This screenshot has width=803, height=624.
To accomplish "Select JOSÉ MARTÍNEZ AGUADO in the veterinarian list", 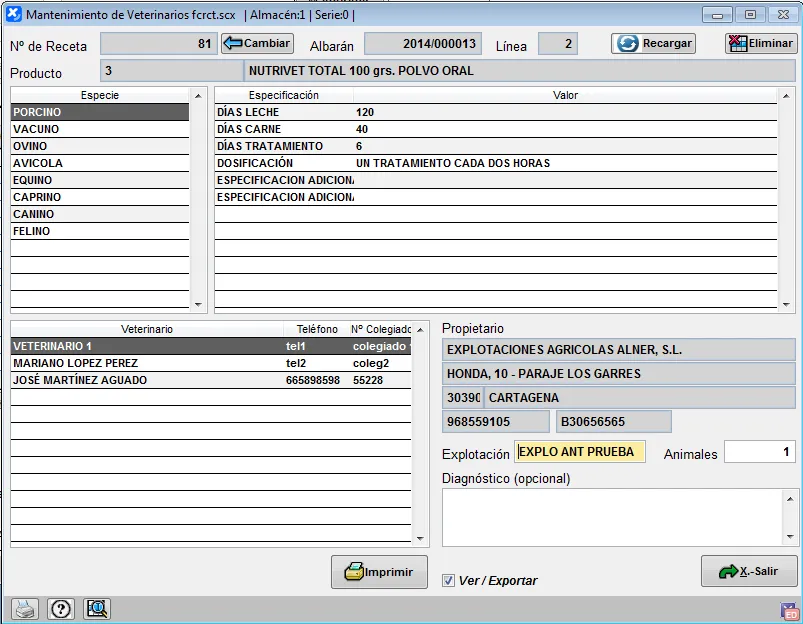I will (145, 381).
